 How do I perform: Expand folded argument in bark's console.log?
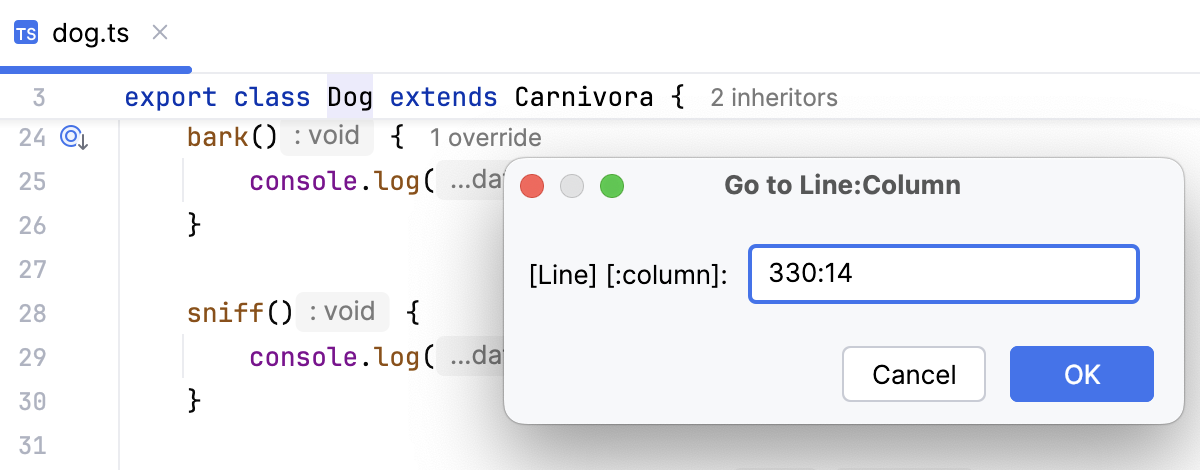click(468, 182)
